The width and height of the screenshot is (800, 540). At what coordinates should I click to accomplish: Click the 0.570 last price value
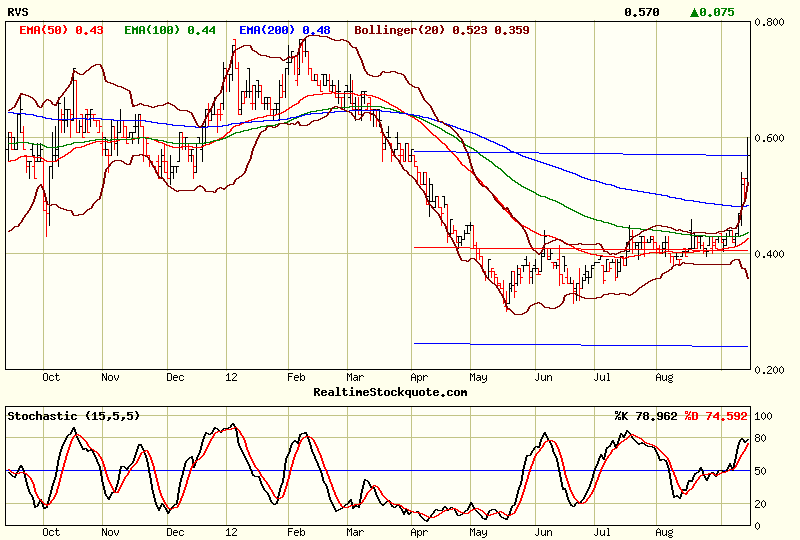pyautogui.click(x=641, y=12)
